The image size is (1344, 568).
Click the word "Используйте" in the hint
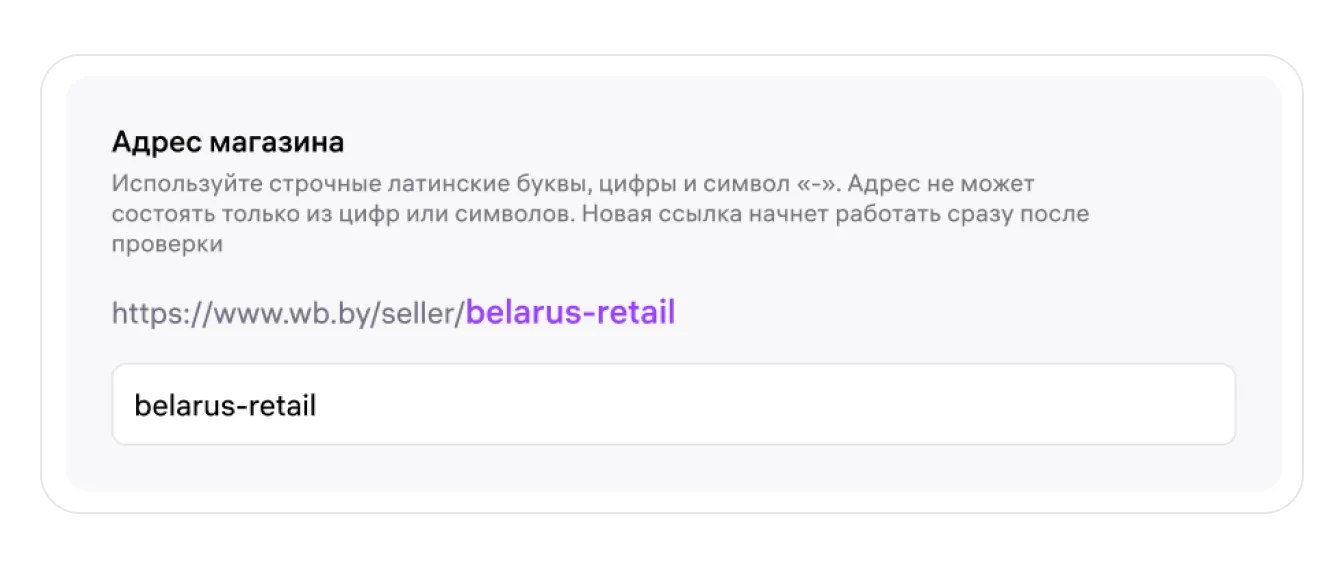[x=165, y=184]
